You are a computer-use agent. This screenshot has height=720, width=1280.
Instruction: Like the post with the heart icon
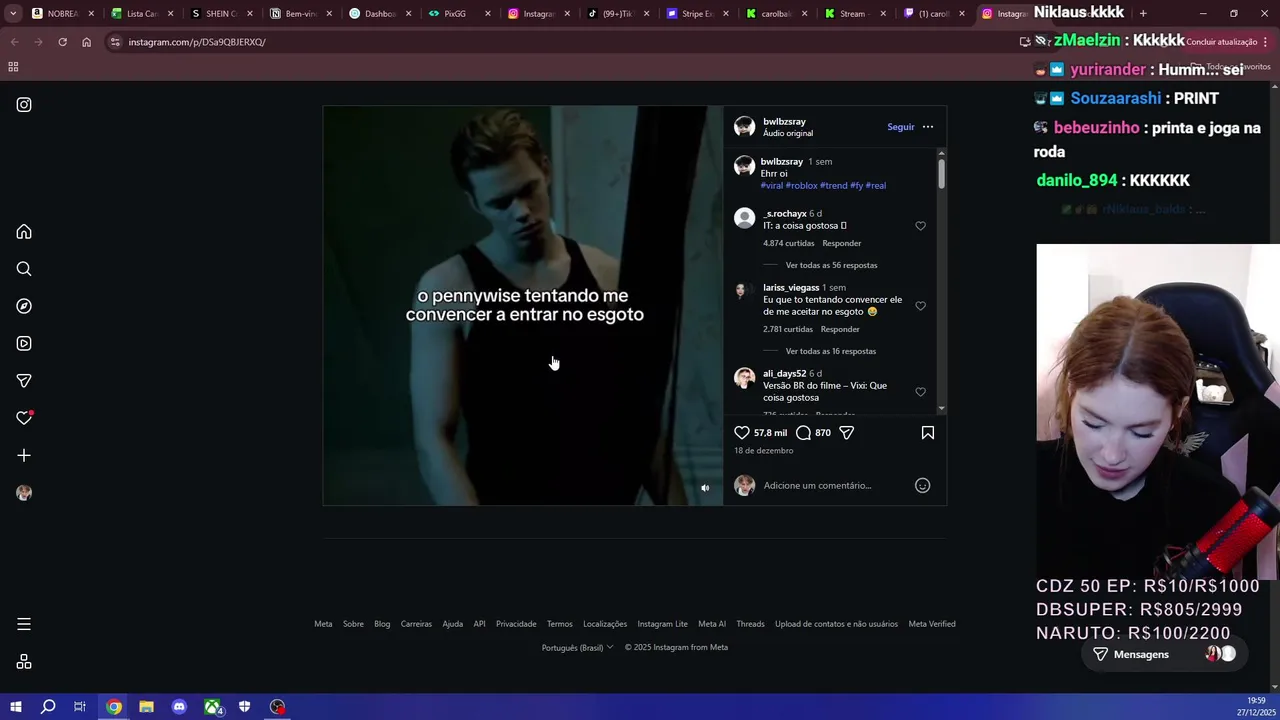pyautogui.click(x=742, y=433)
